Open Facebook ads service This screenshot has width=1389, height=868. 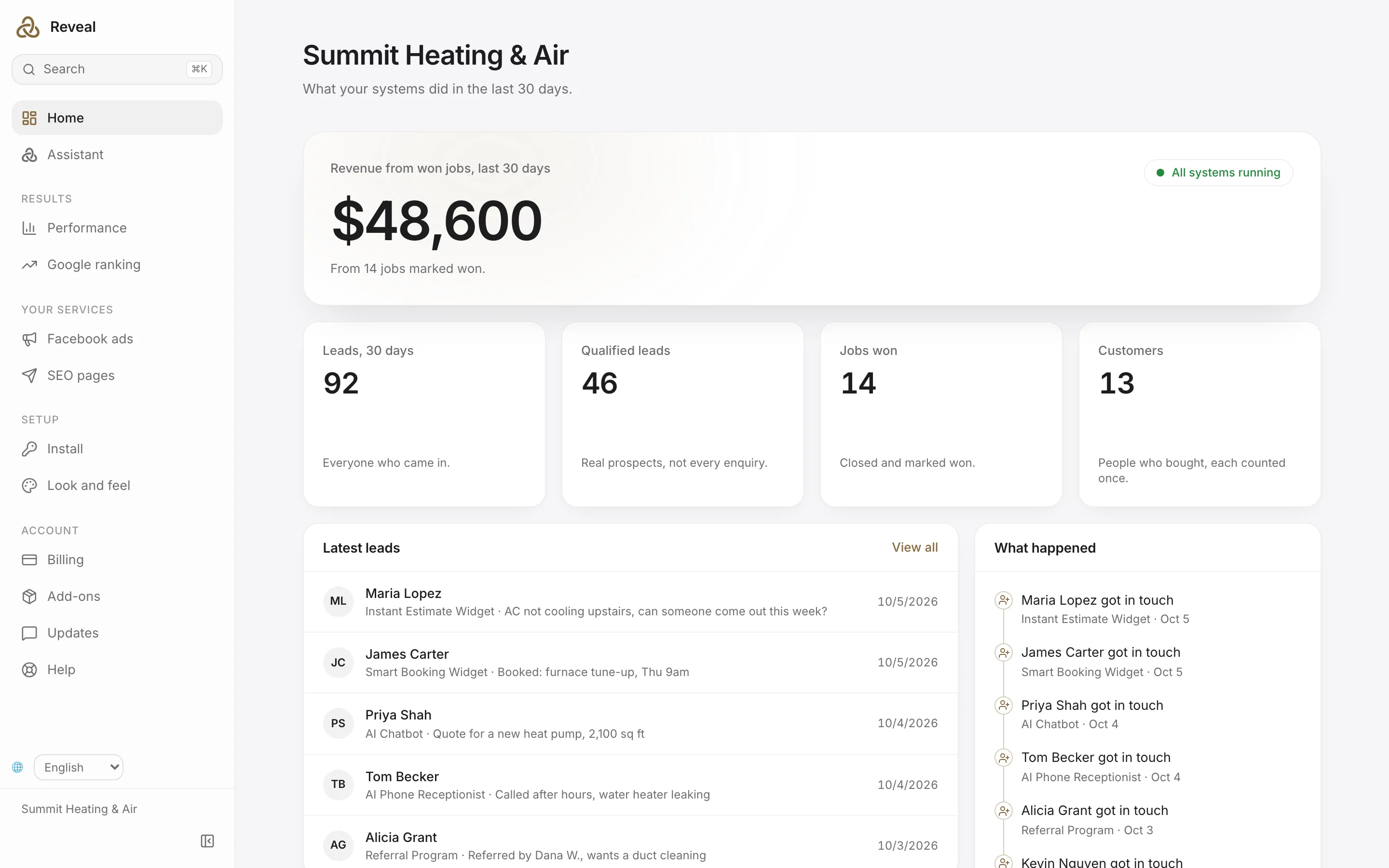coord(117,339)
